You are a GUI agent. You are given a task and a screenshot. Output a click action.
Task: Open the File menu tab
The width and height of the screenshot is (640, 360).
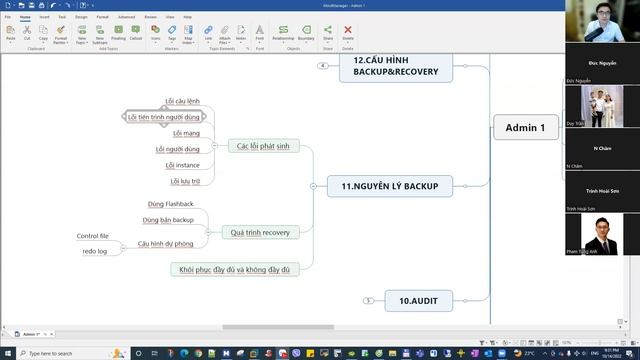tap(8, 17)
